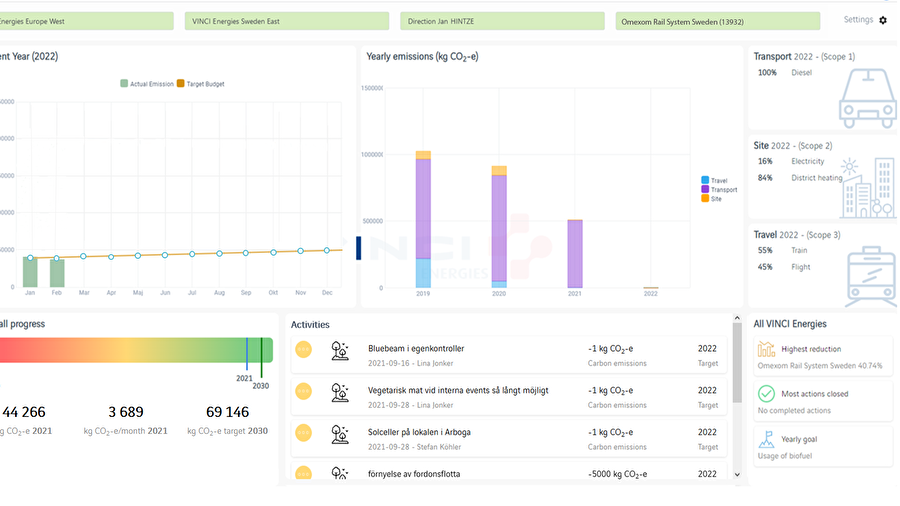Click the overall progress gradient bar
Viewport: 900px width, 506px height.
pos(136,350)
